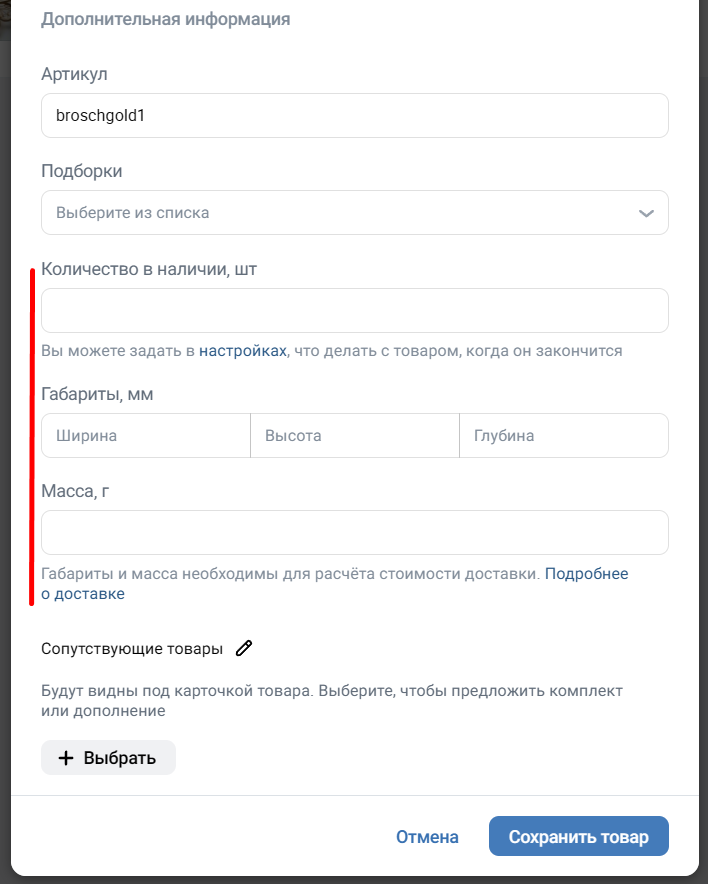Image resolution: width=708 pixels, height=884 pixels.
Task: Click the Габариты, мм label
Action: [x=97, y=394]
